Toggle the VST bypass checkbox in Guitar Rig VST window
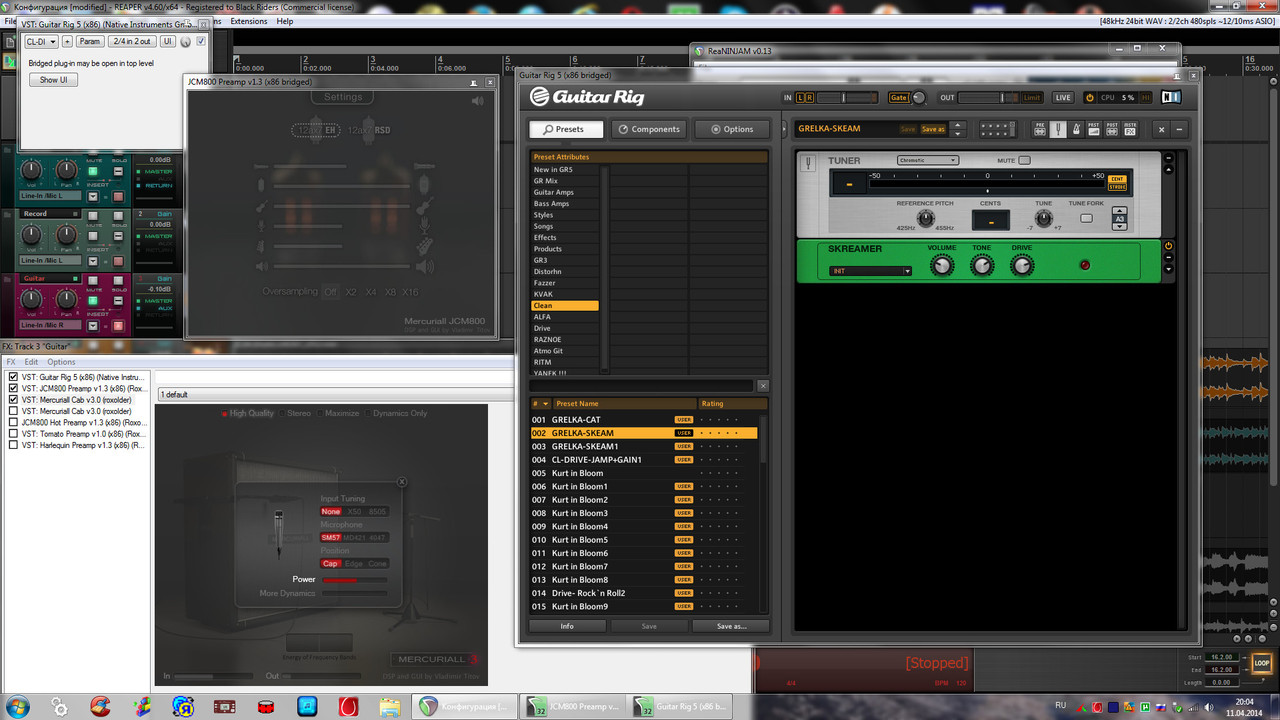 coord(201,42)
